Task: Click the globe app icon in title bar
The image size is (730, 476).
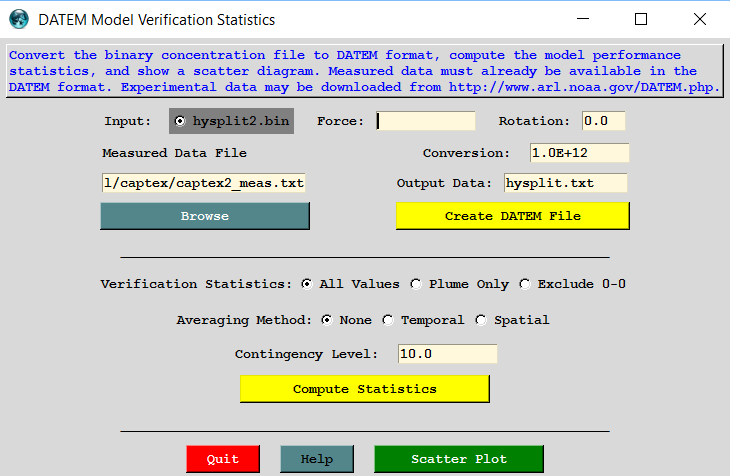Action: [x=19, y=19]
